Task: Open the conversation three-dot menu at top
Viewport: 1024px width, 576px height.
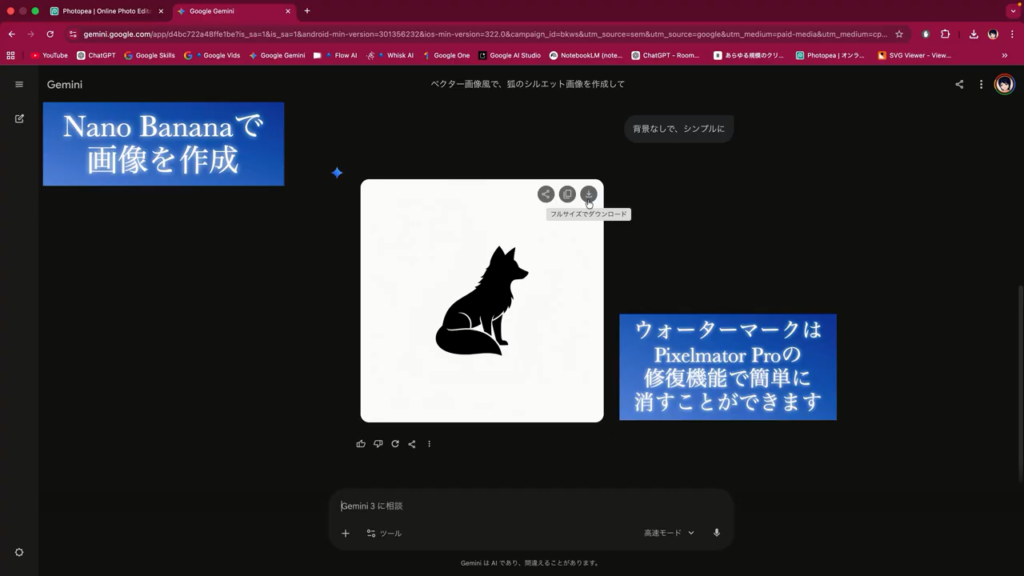Action: coord(980,85)
